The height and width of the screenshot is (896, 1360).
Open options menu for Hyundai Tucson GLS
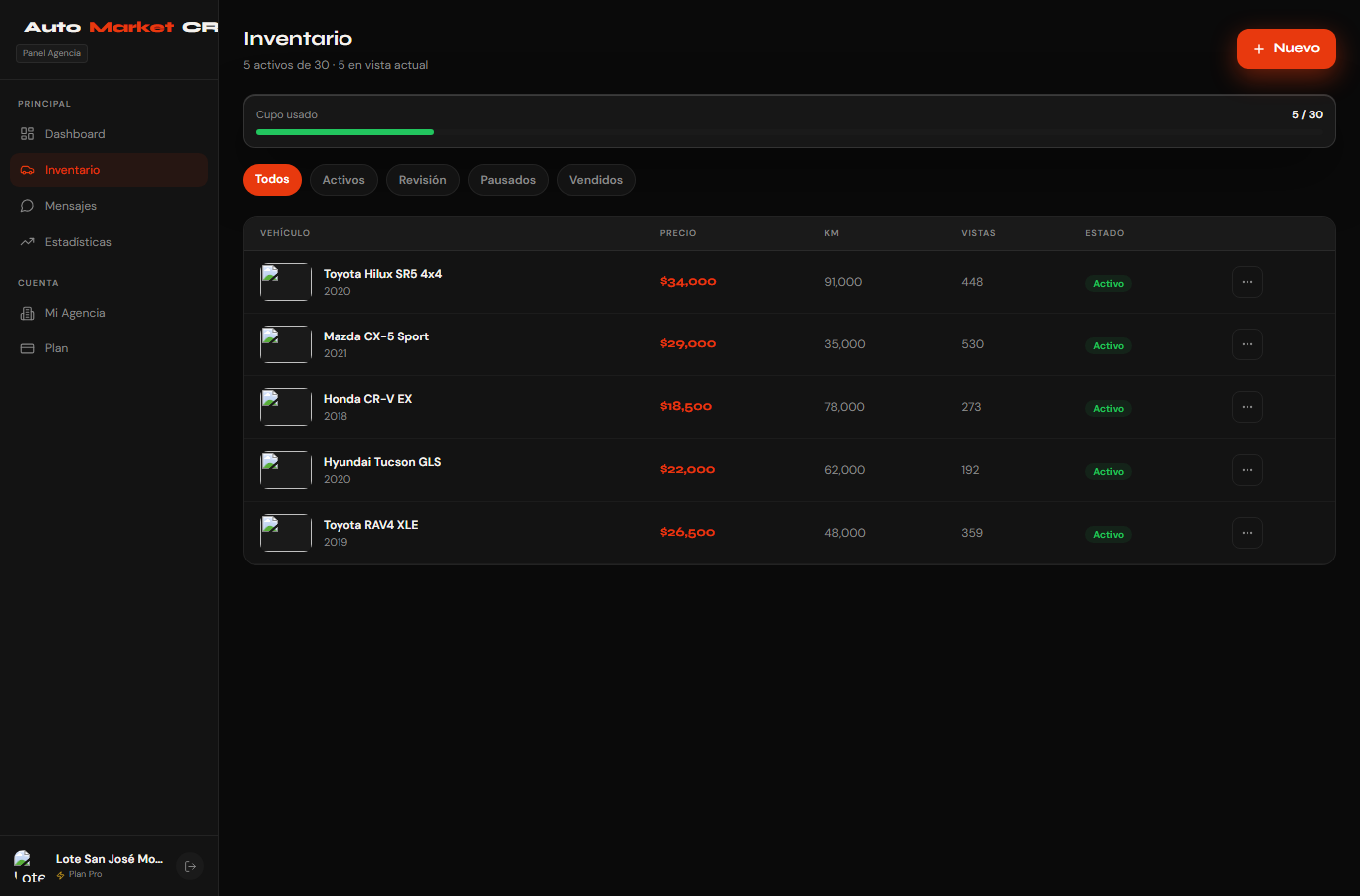[x=1247, y=470]
